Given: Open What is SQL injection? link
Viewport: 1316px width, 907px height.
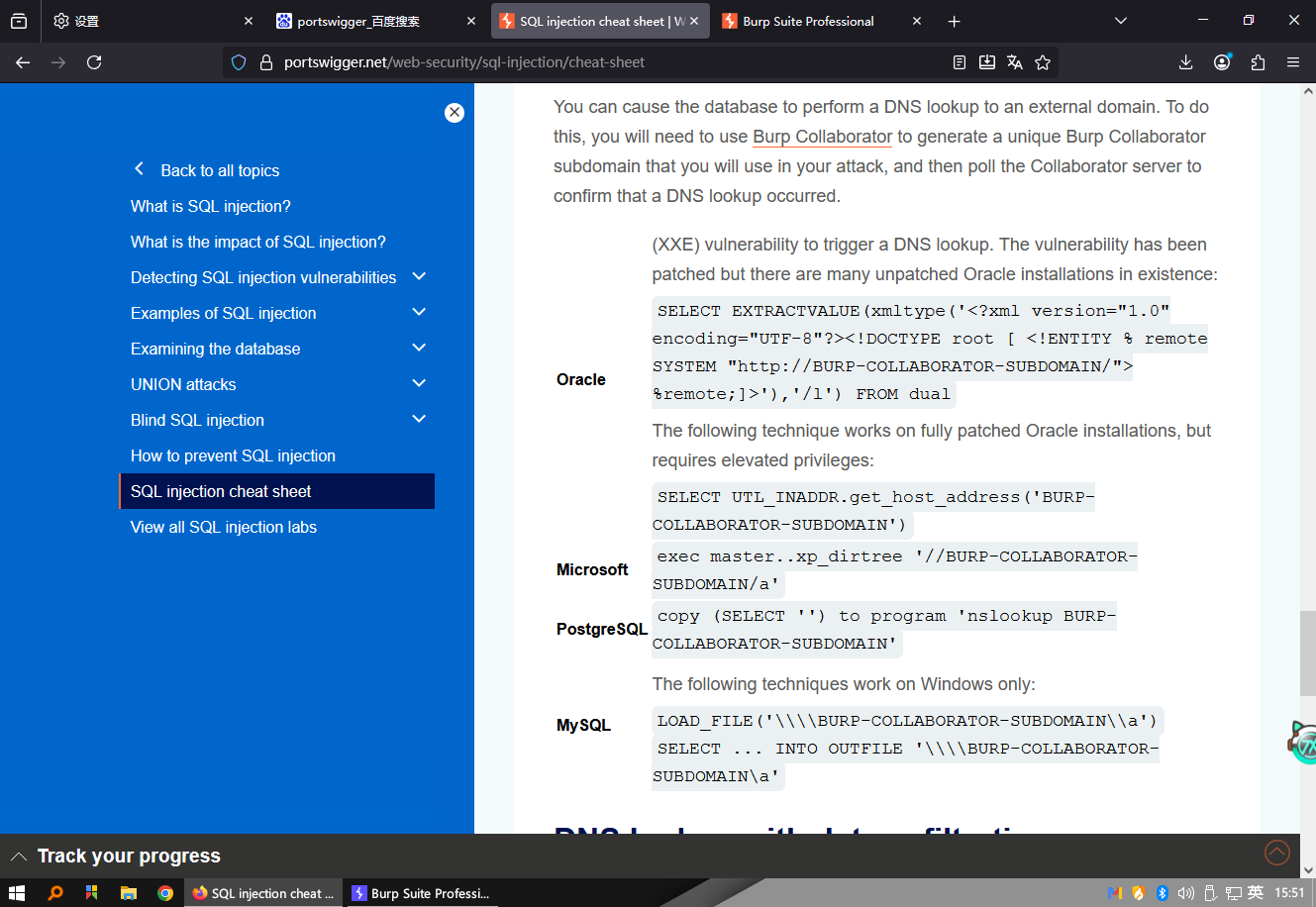Looking at the screenshot, I should [211, 206].
